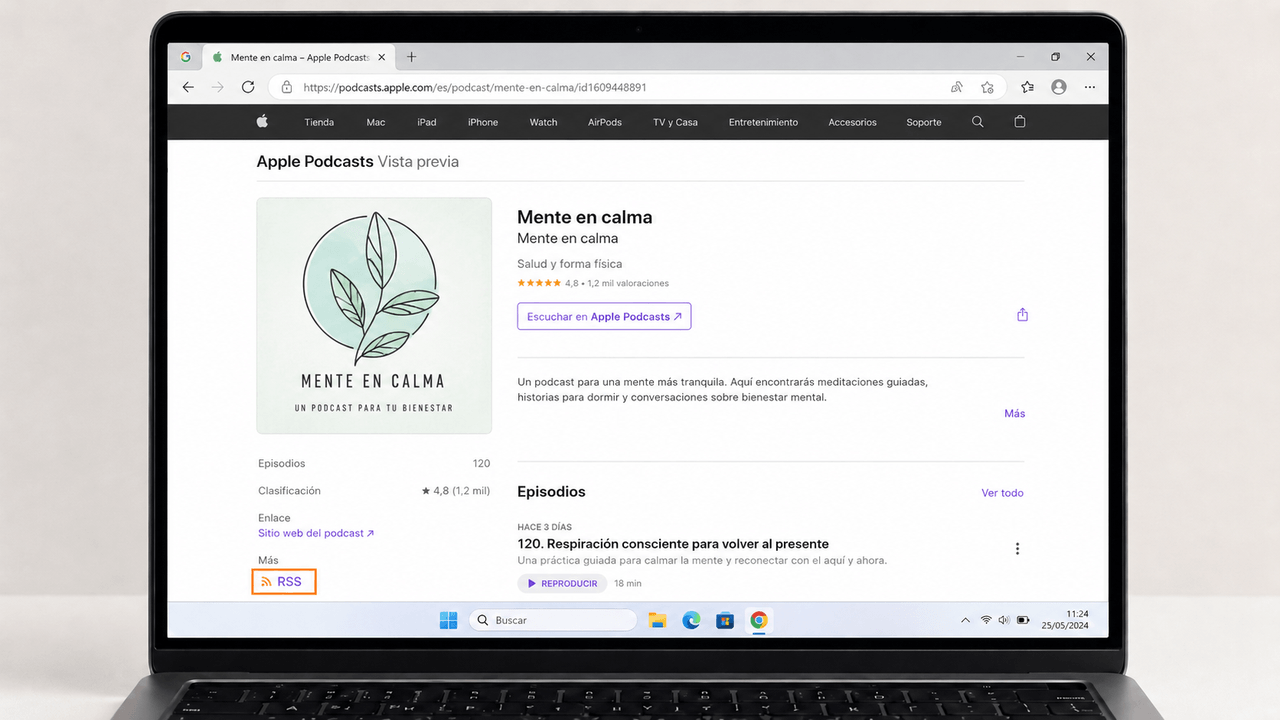Click the read aloud icon in the address bar
This screenshot has height=720, width=1280.
point(957,87)
